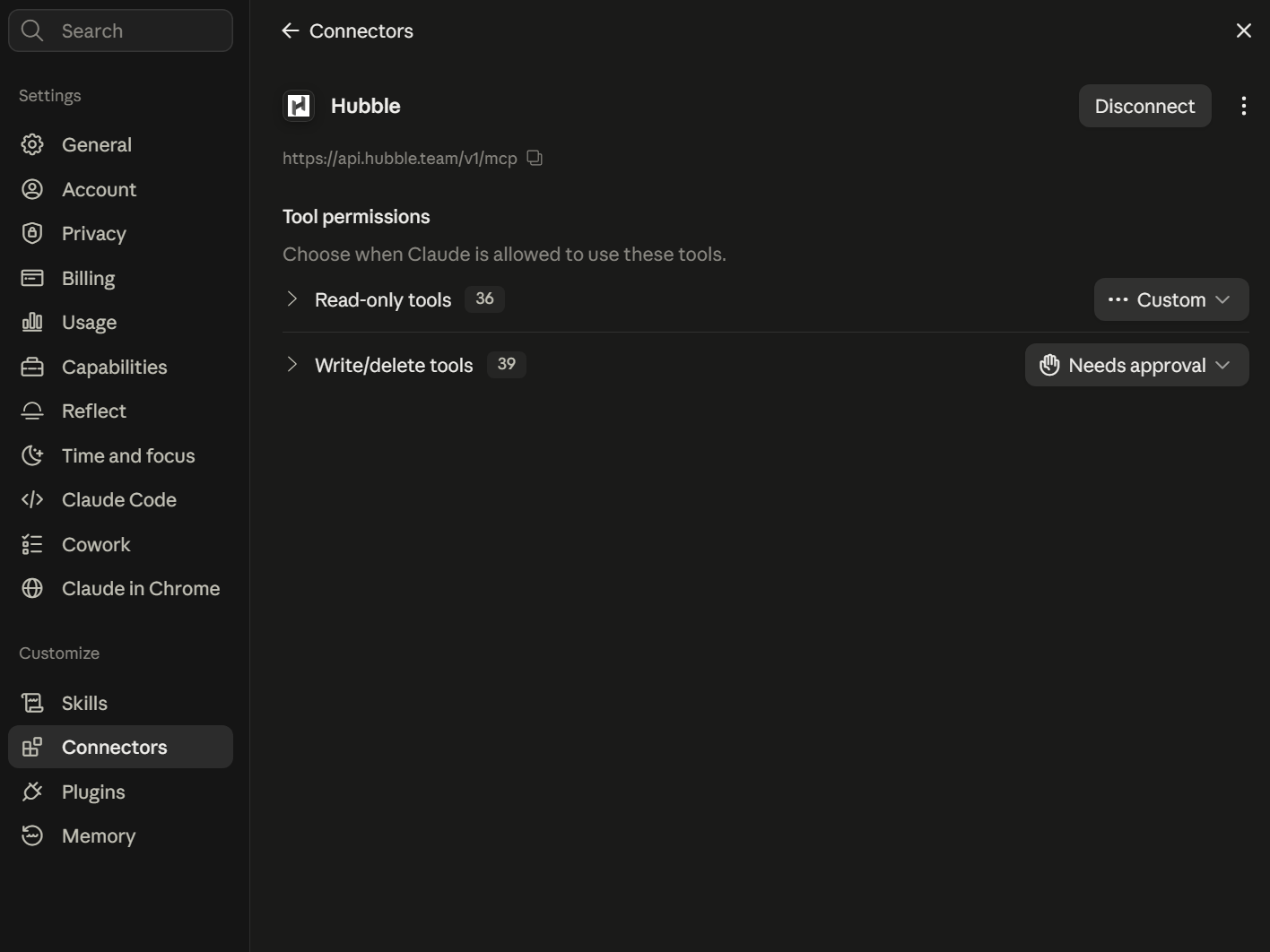Click the Write/delete tools label

click(x=394, y=365)
